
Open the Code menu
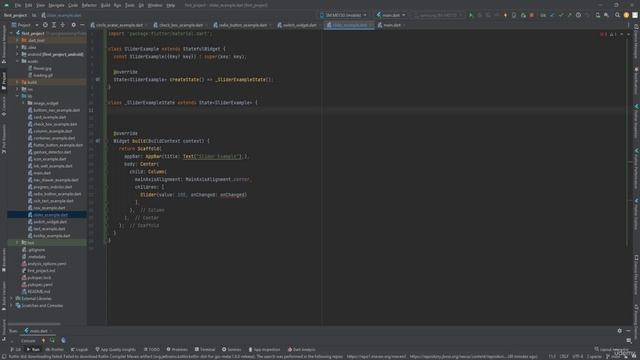(73, 5)
